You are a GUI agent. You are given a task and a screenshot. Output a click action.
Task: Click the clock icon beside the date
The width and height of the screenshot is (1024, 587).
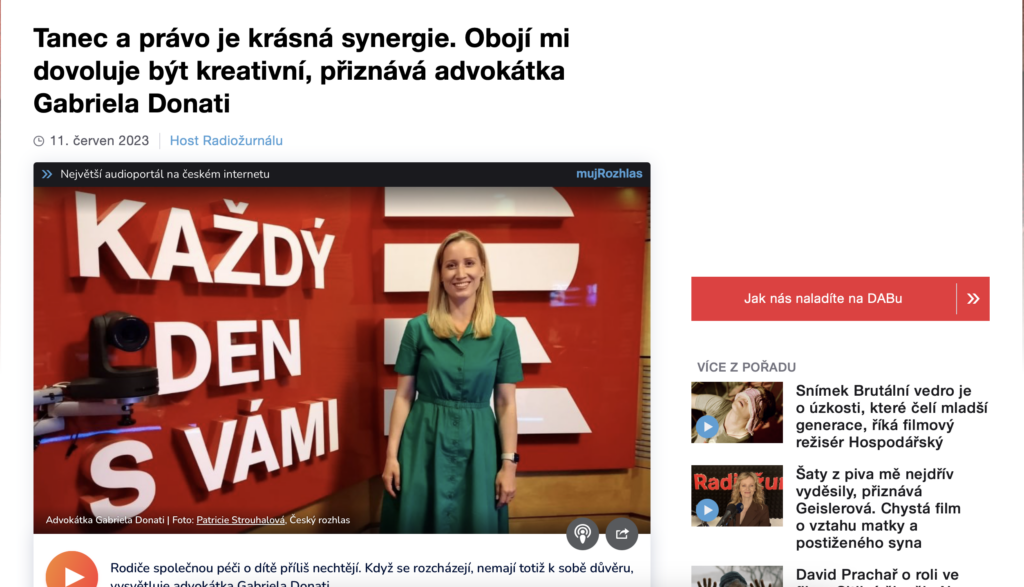[x=39, y=141]
